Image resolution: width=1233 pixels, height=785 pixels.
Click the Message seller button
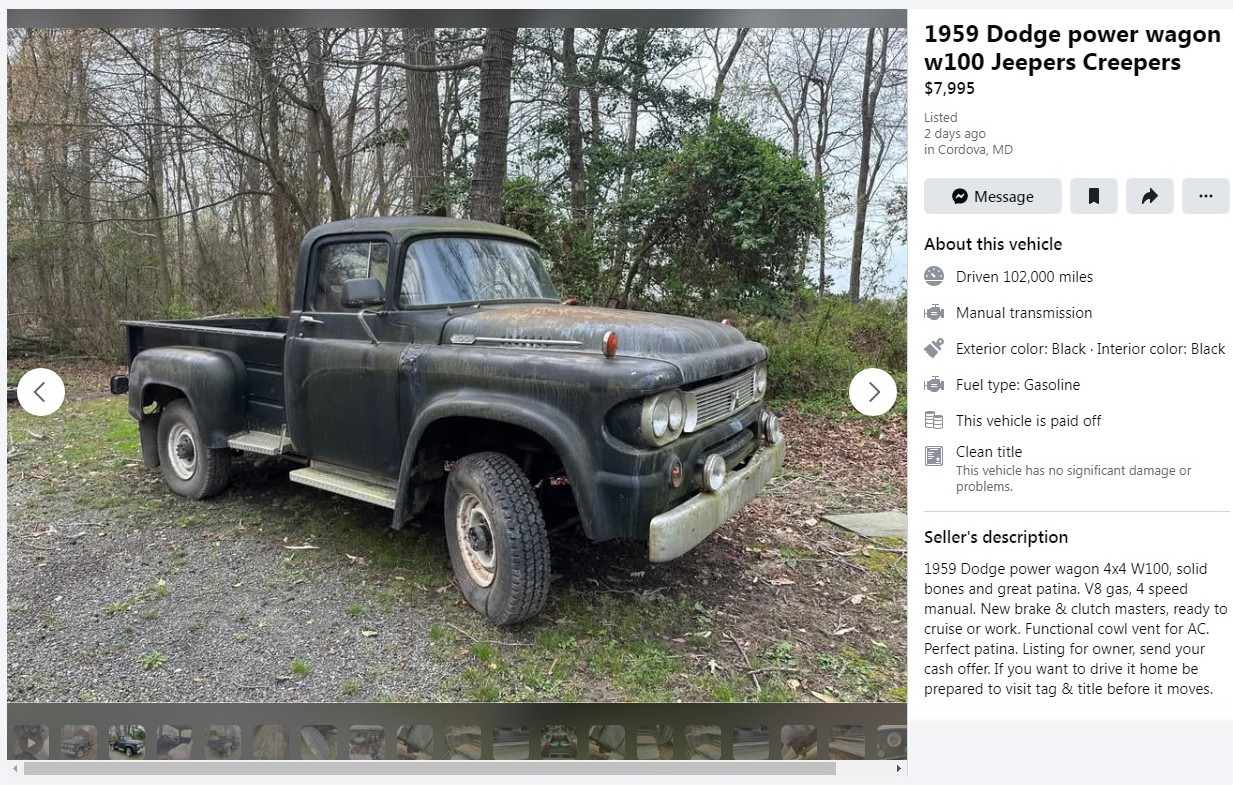[992, 196]
